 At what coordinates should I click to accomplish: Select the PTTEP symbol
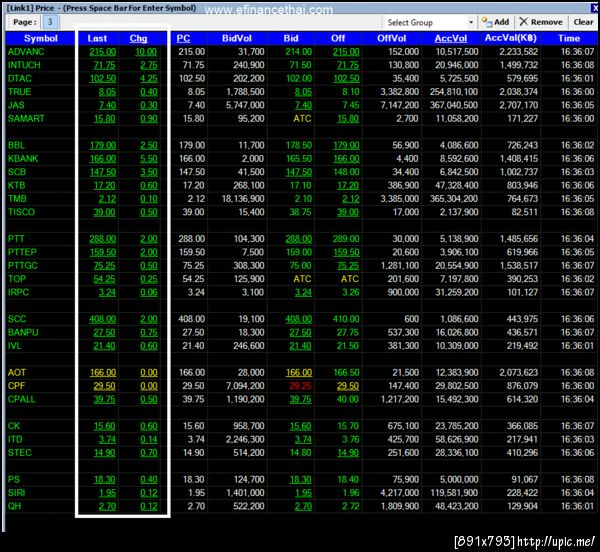[x=22, y=252]
